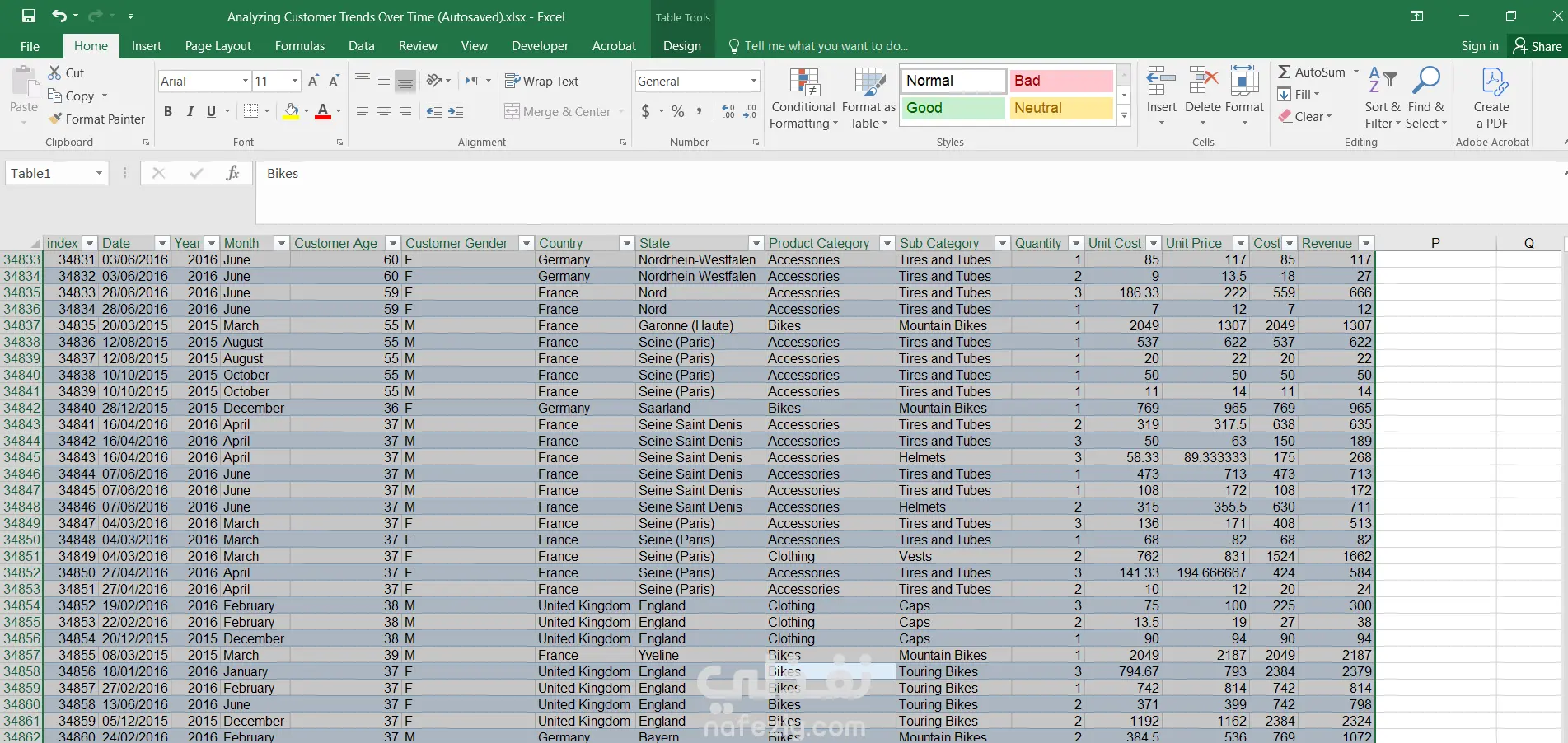Toggle Wrap Text option
The height and width of the screenshot is (743, 1568).
541,81
